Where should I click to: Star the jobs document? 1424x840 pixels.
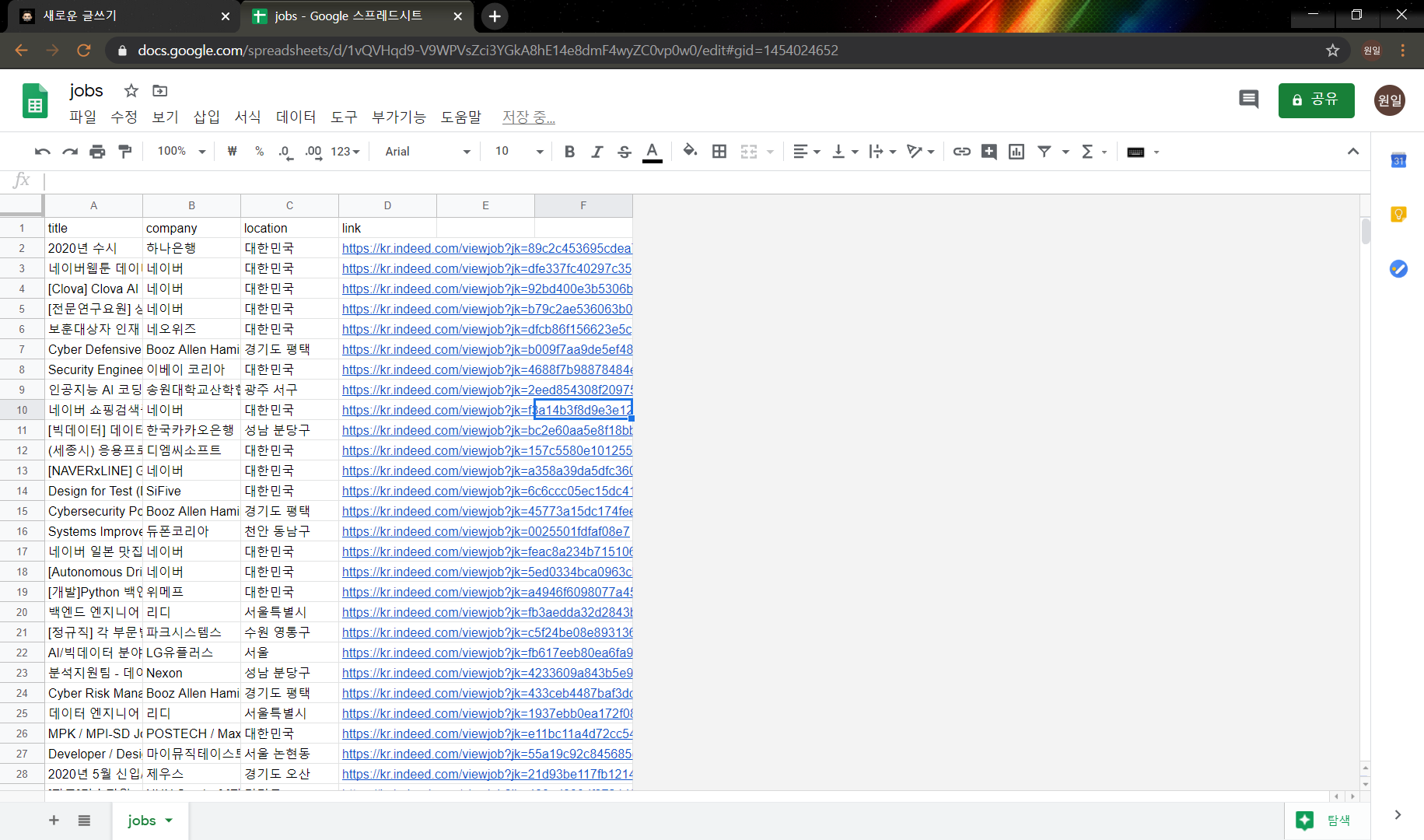point(131,90)
